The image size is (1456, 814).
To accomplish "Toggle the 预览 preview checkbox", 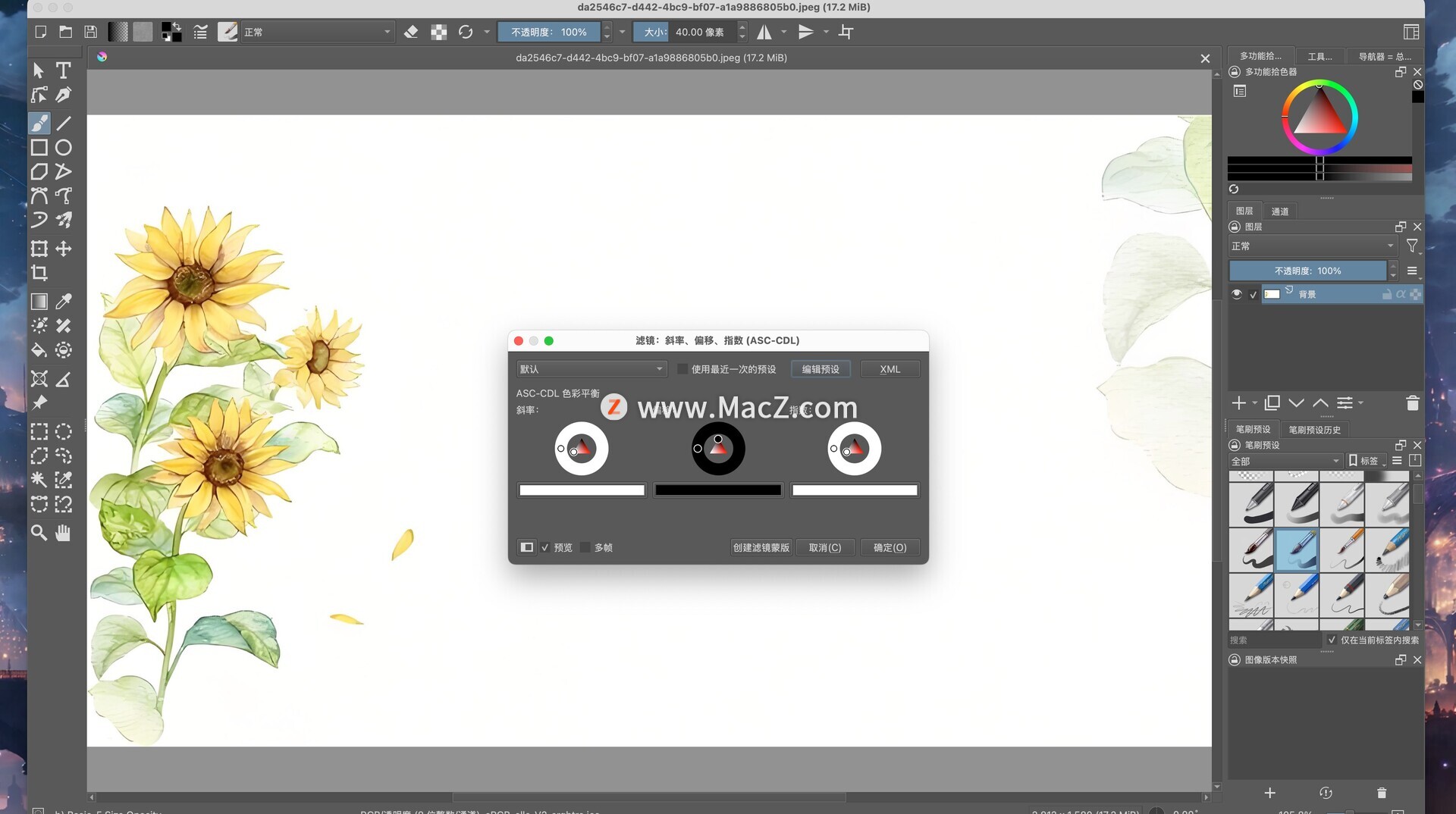I will (545, 547).
